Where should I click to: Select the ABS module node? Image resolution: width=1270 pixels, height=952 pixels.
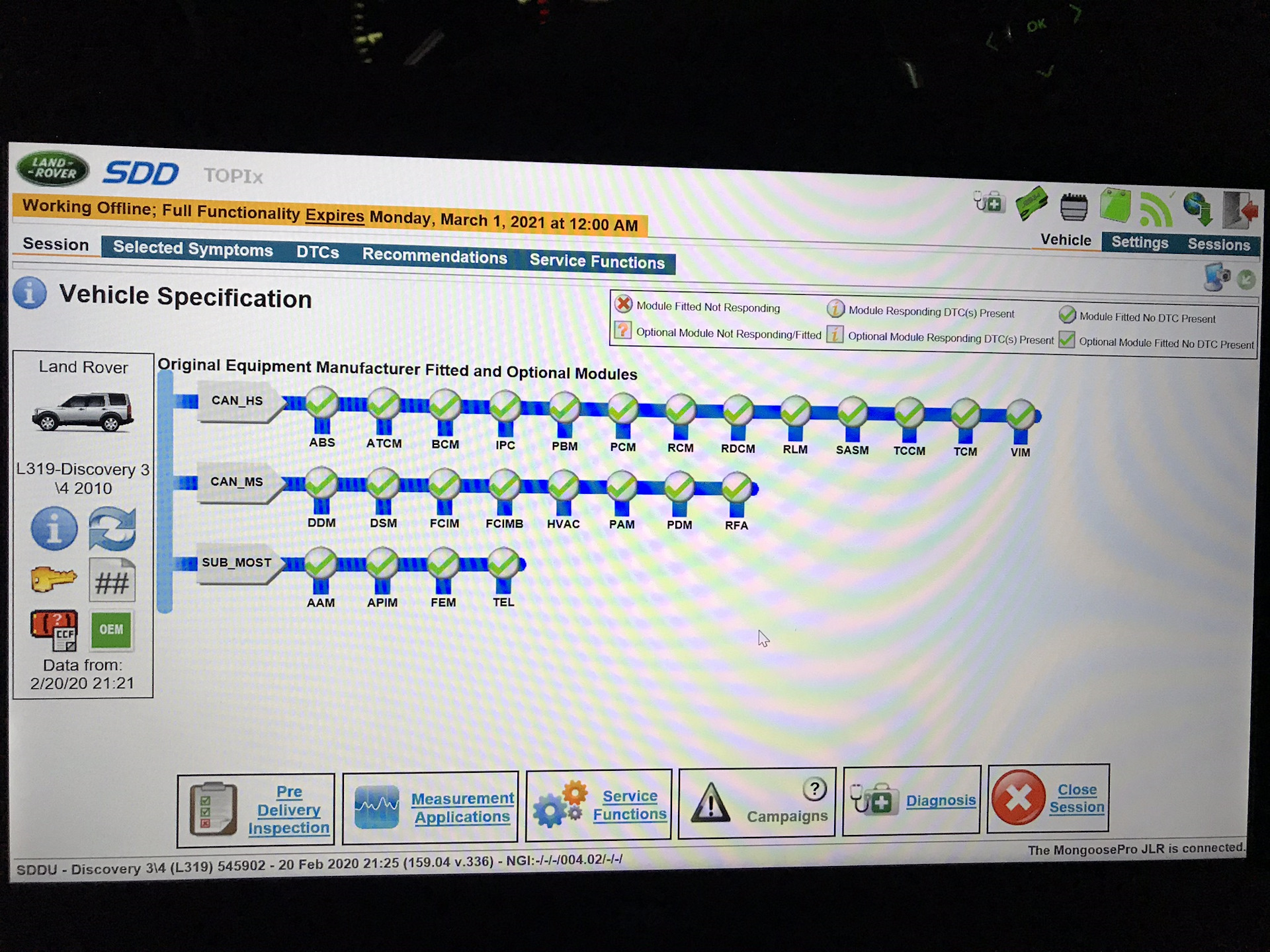point(322,403)
